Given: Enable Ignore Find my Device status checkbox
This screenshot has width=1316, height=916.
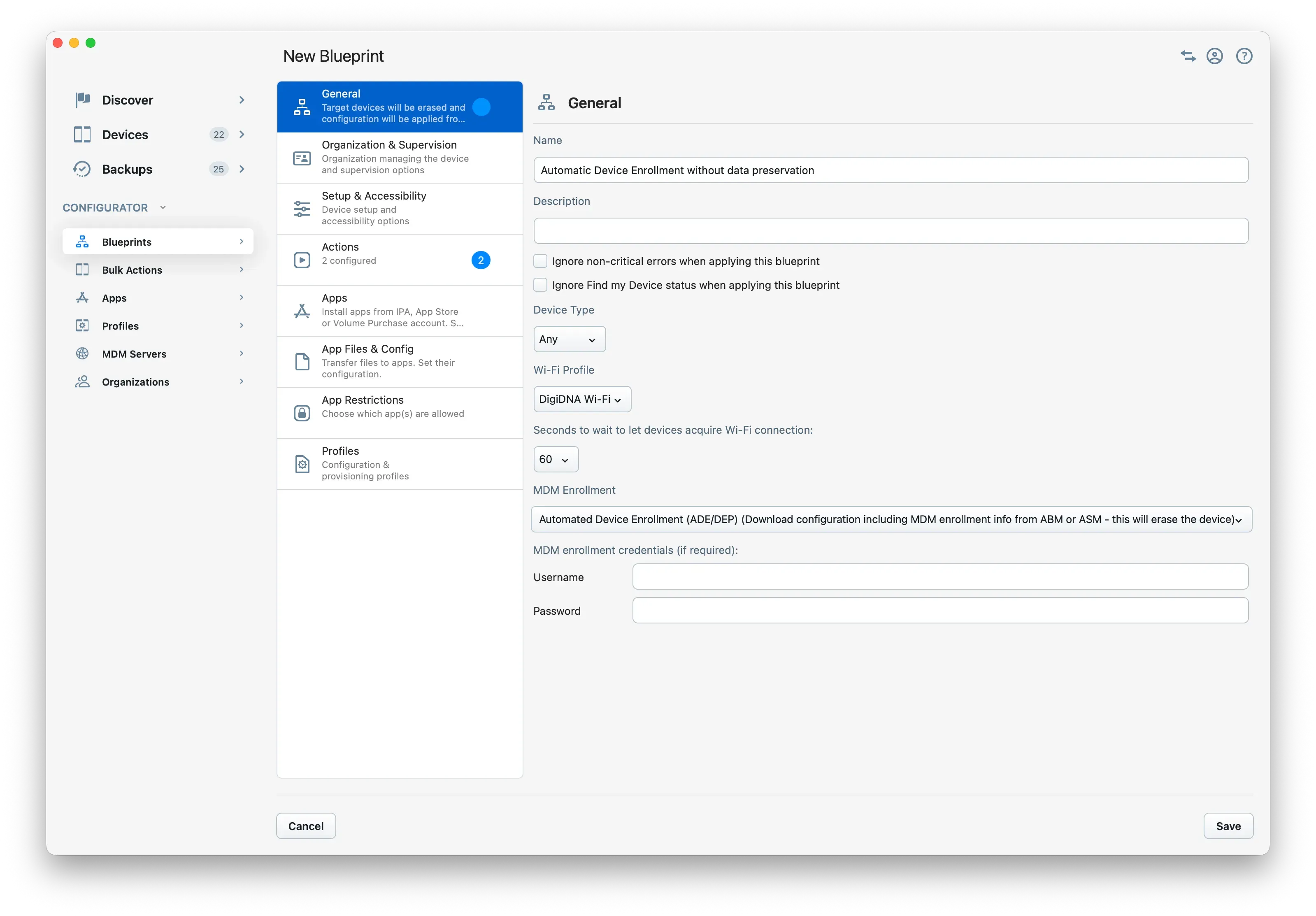Looking at the screenshot, I should (540, 285).
